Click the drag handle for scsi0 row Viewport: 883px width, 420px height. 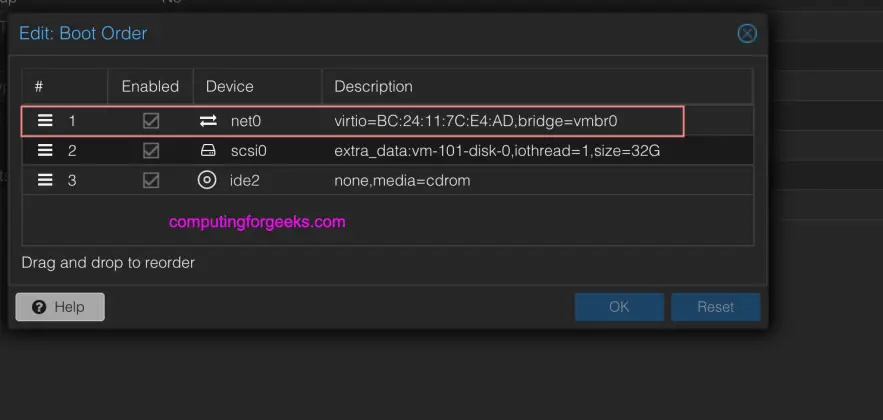click(x=45, y=151)
